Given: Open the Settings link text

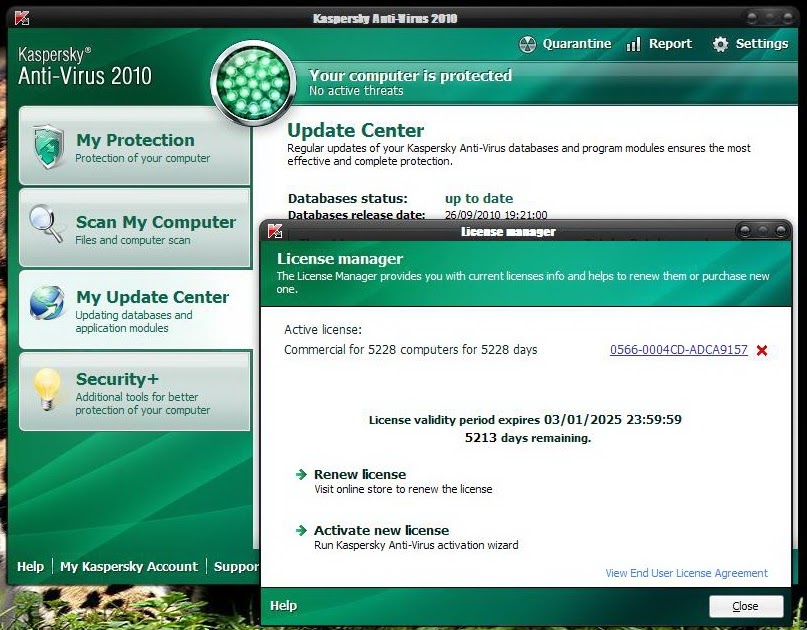Looking at the screenshot, I should click(762, 44).
